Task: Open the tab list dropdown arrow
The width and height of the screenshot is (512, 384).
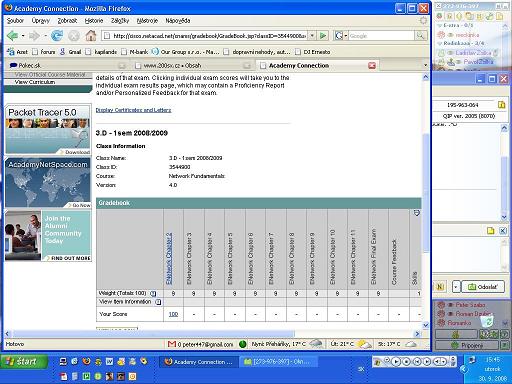Action: pyautogui.click(x=425, y=65)
